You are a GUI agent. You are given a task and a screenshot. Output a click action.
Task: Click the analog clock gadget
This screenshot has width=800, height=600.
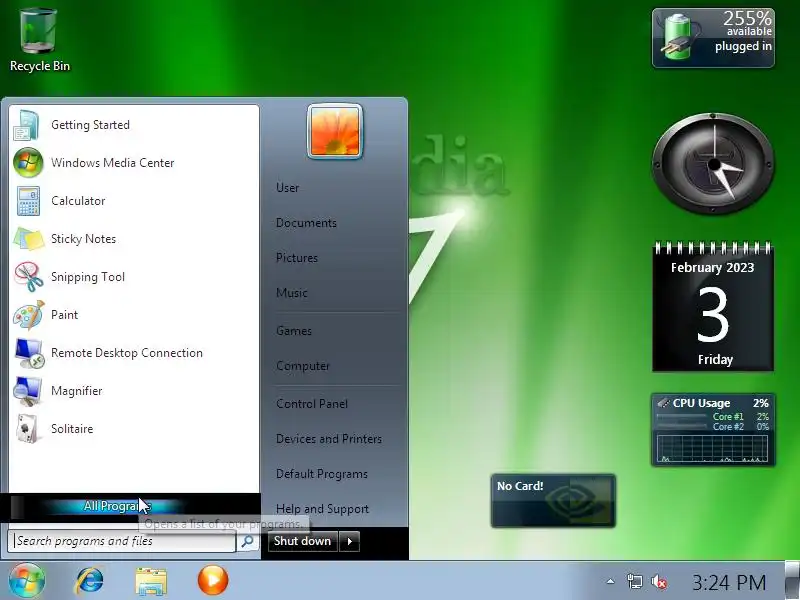pos(713,164)
